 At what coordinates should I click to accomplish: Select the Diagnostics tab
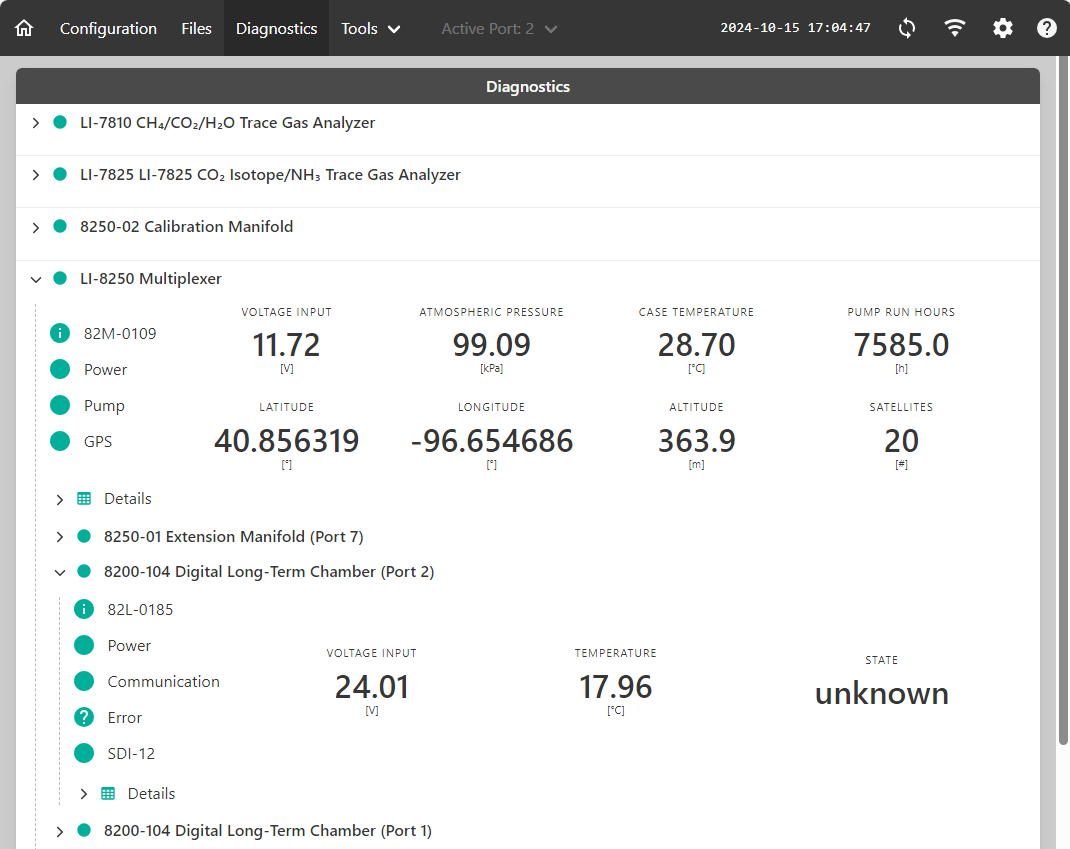(x=276, y=29)
